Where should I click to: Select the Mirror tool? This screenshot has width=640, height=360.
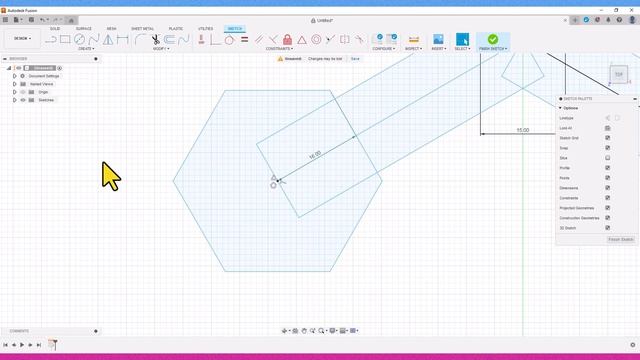108,40
